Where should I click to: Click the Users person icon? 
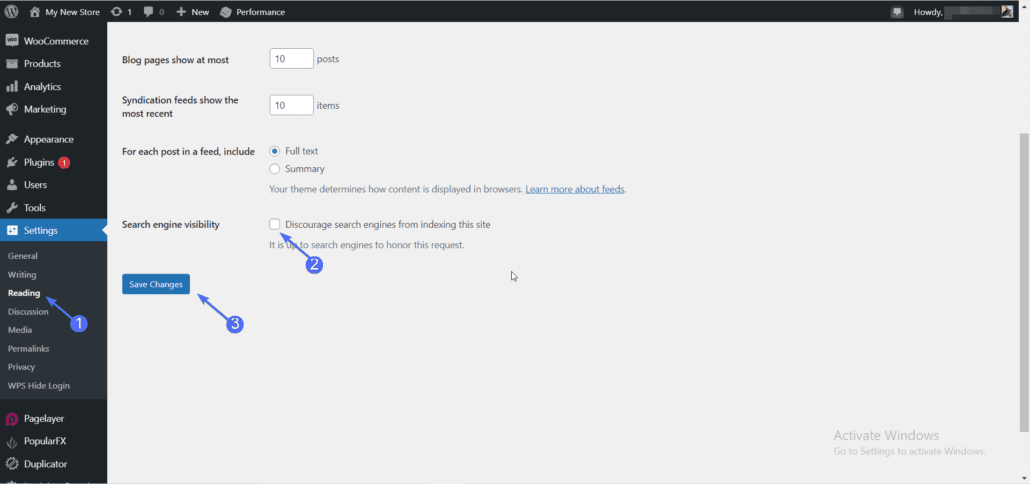12,185
